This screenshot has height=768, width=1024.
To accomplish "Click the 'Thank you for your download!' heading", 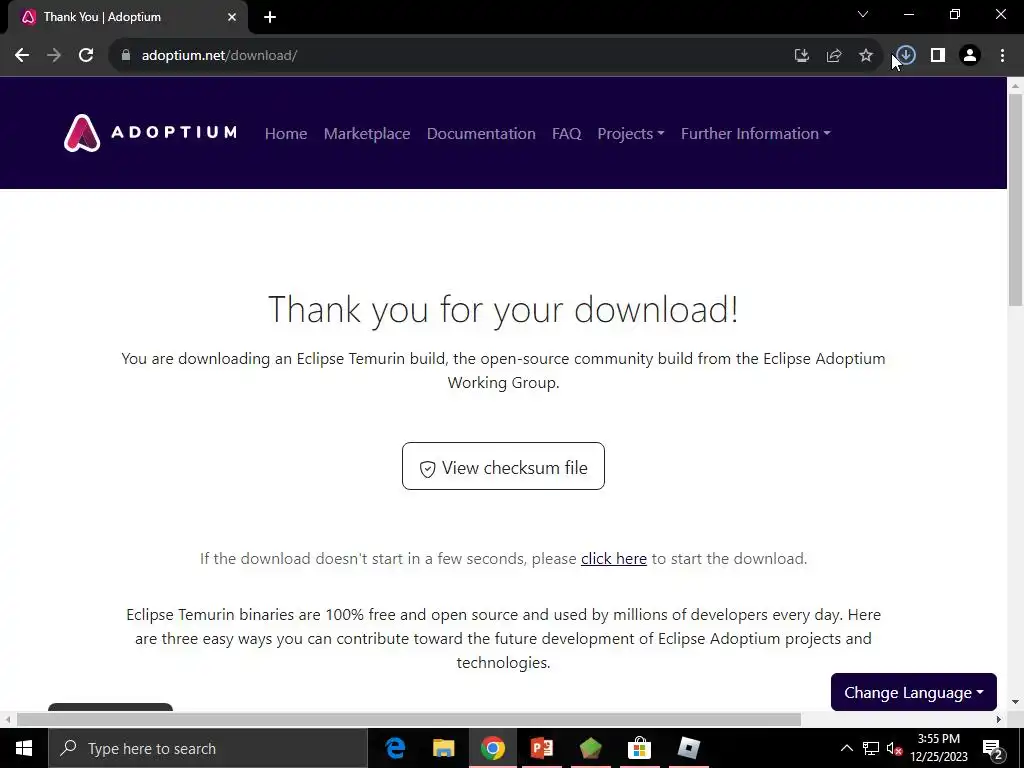I will 503,309.
